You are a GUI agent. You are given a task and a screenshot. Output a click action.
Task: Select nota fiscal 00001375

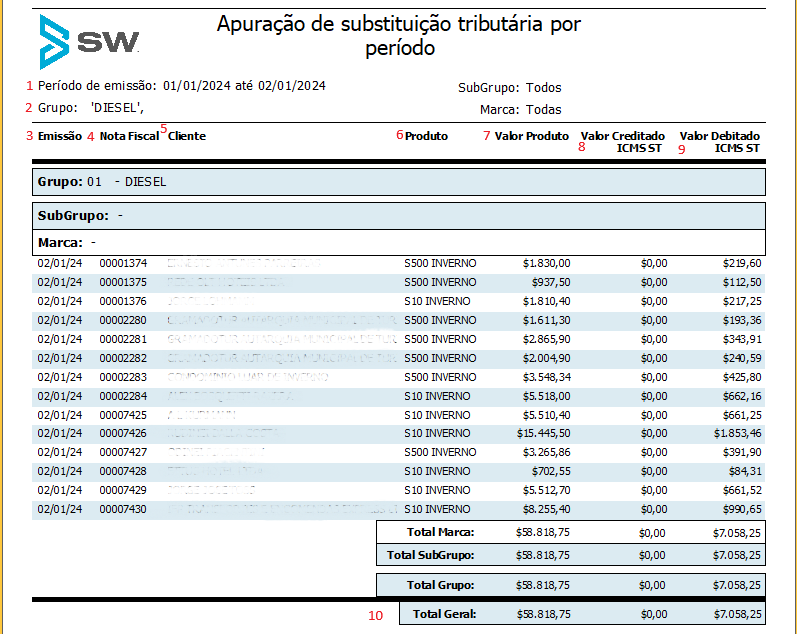[x=123, y=282]
